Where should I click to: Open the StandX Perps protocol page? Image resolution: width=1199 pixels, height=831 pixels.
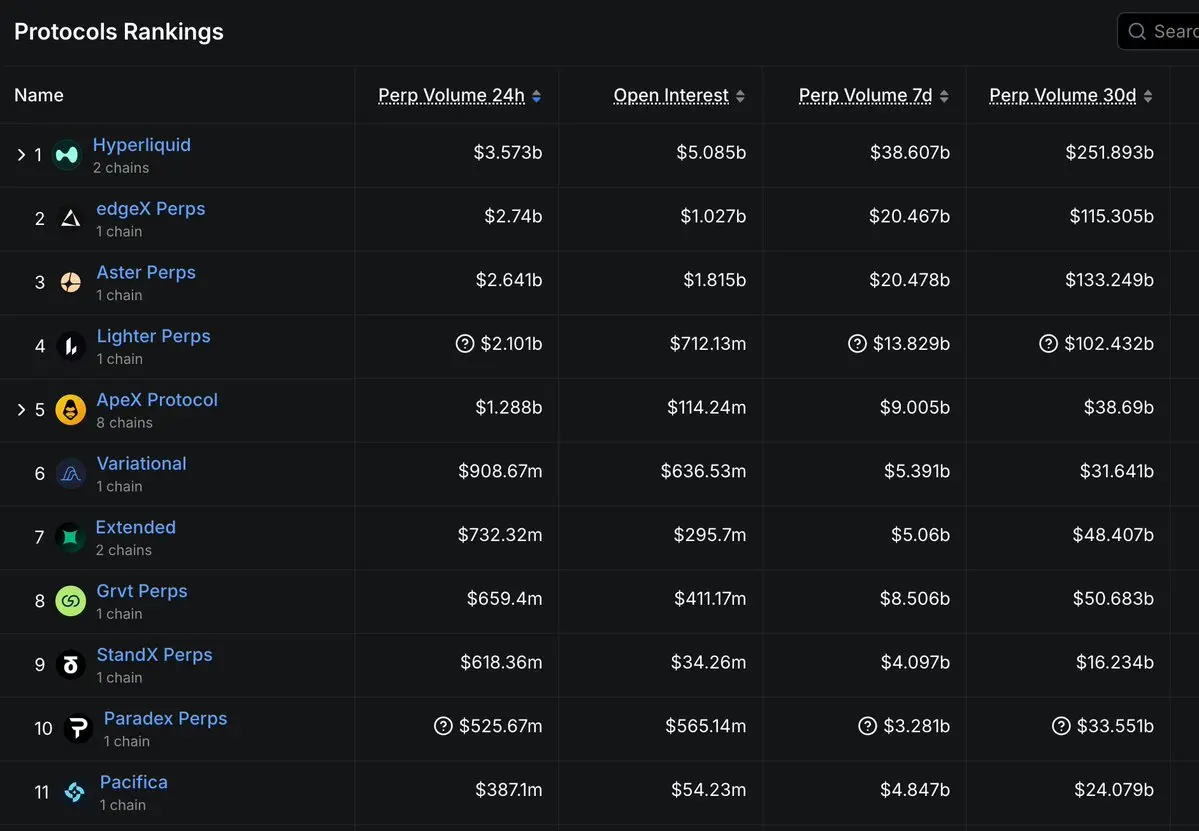pos(154,655)
